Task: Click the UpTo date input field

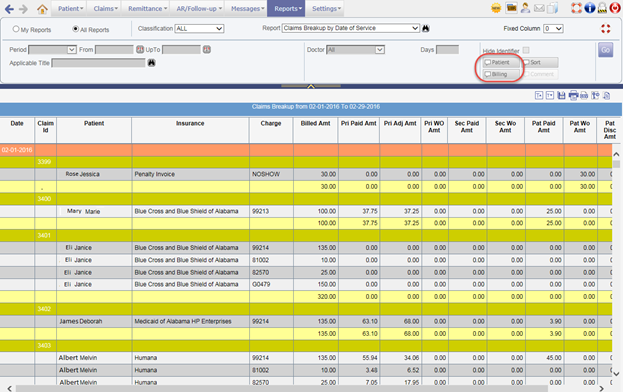Action: tap(181, 50)
